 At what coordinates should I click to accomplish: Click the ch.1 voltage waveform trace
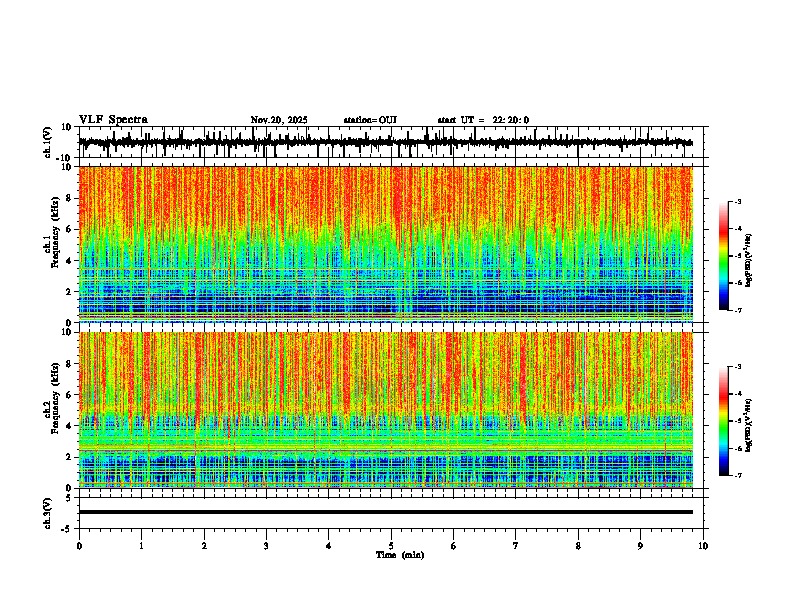click(x=385, y=142)
